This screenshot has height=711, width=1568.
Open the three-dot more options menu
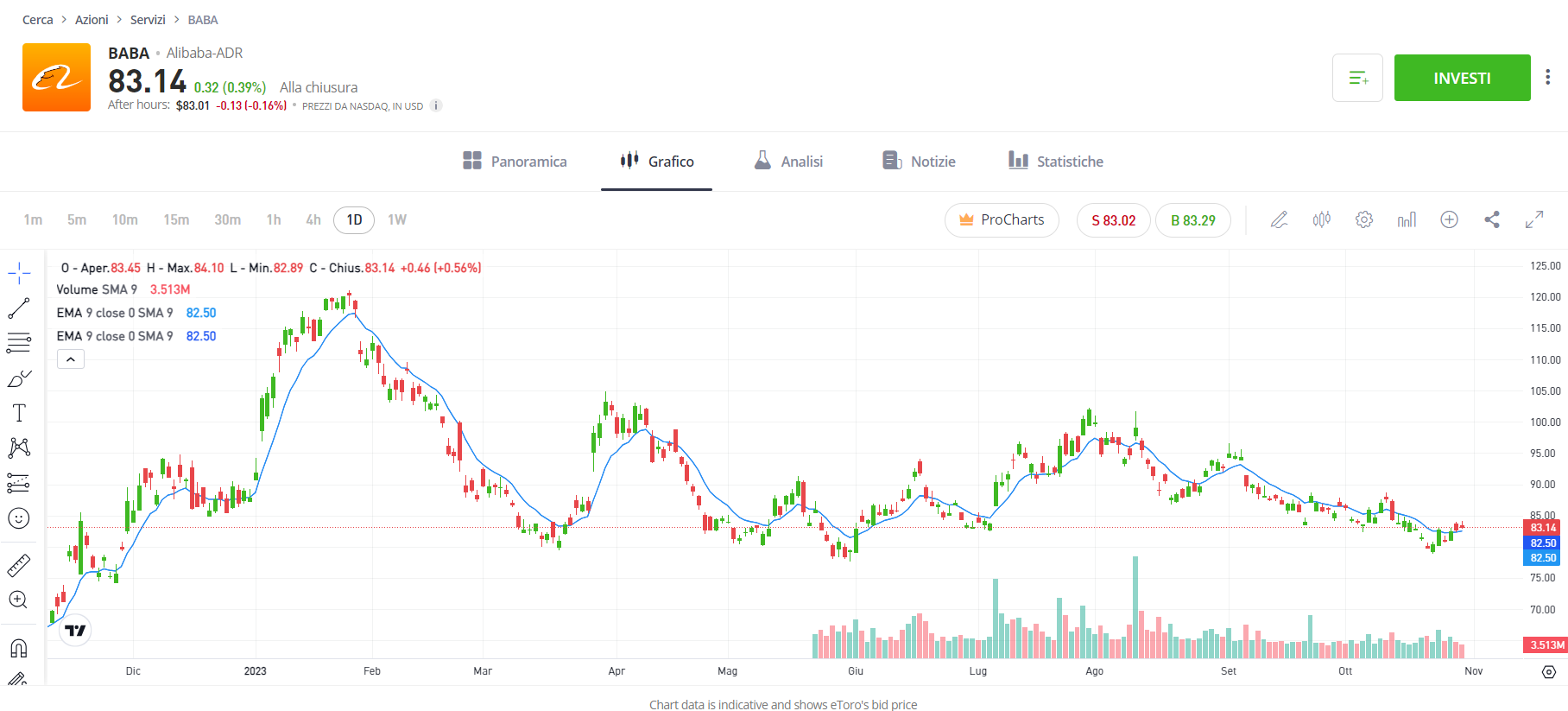click(x=1548, y=78)
